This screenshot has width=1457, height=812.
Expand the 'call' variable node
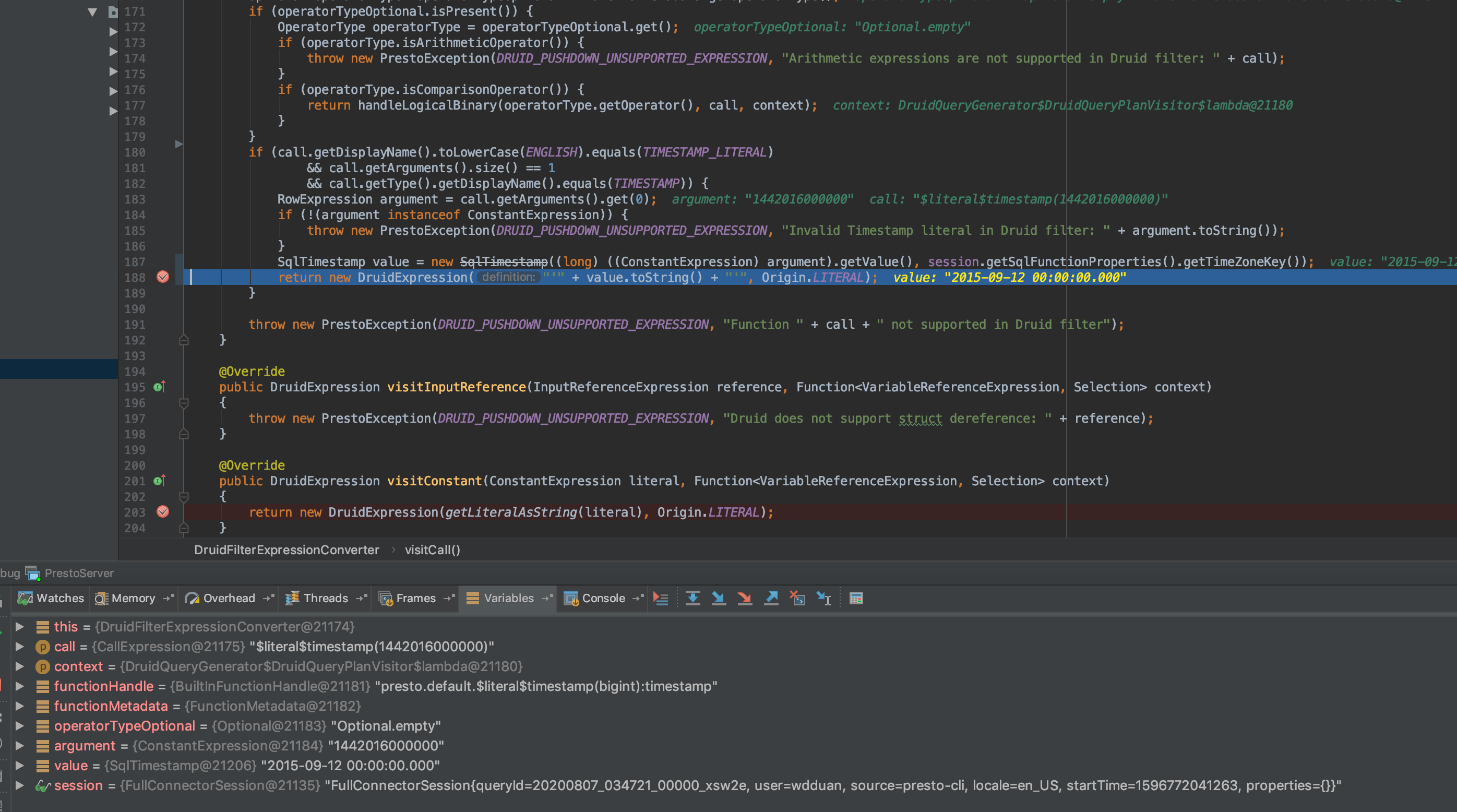tap(19, 647)
